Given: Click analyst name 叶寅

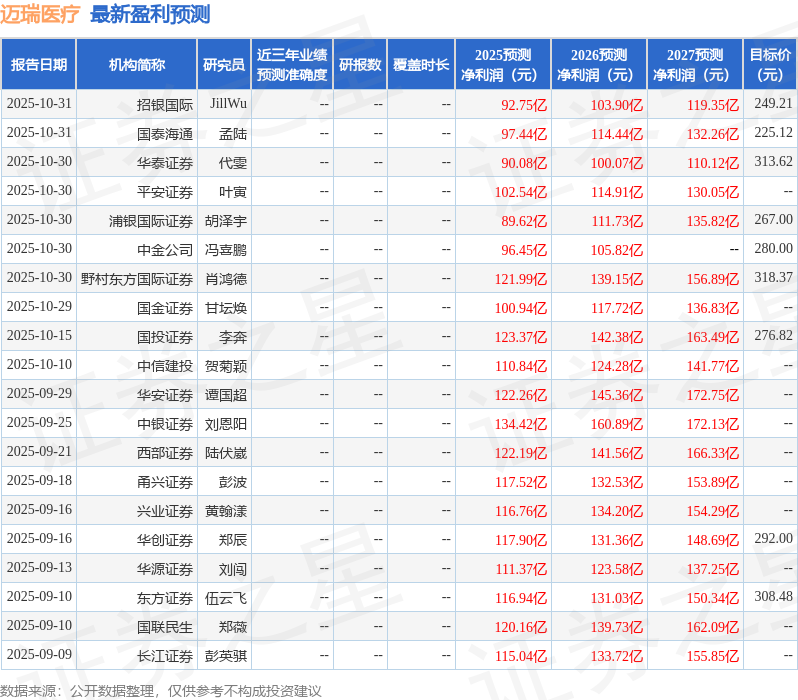Looking at the screenshot, I should 233,192.
